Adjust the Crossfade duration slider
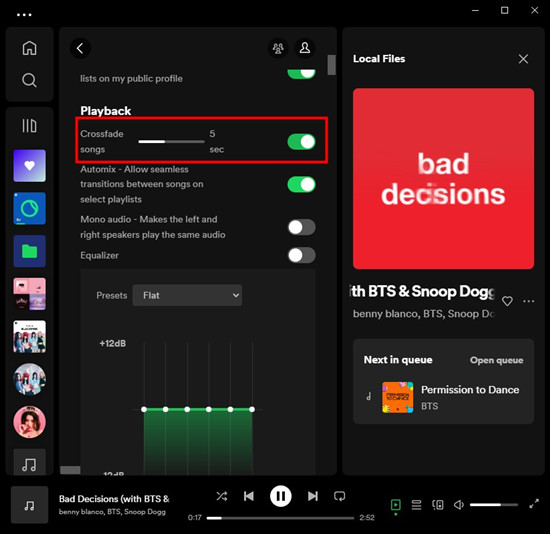This screenshot has height=534, width=550. point(171,142)
